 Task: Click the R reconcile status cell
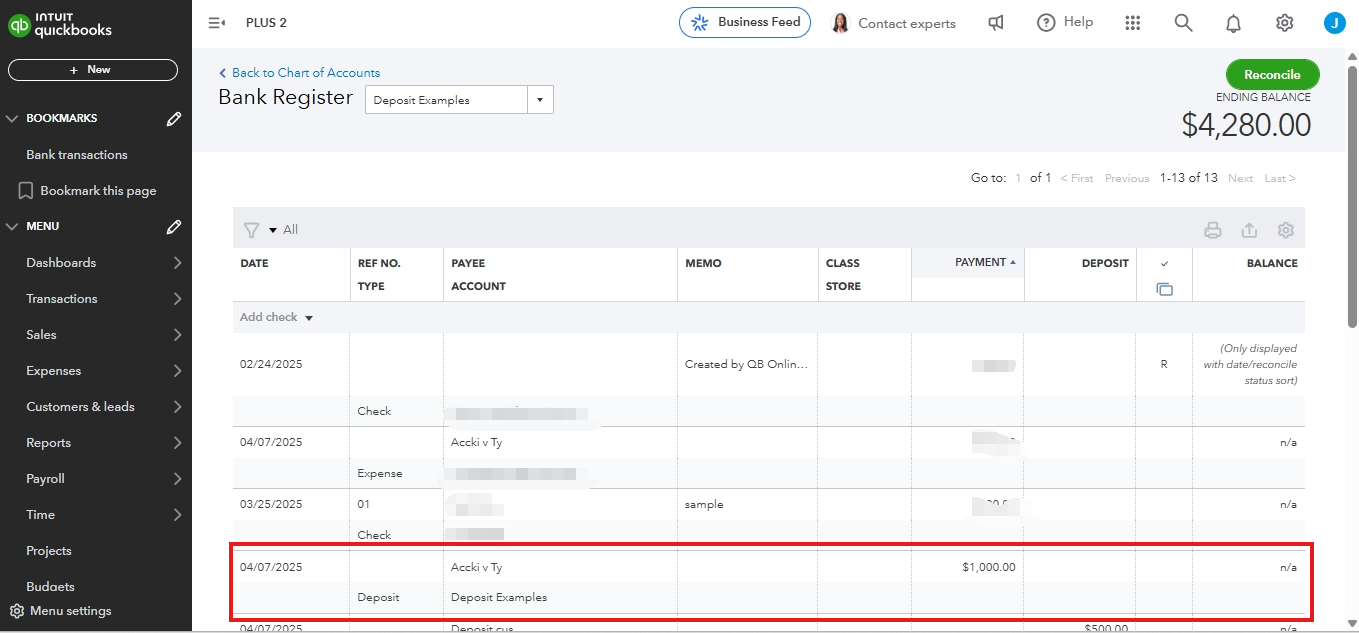point(1164,365)
